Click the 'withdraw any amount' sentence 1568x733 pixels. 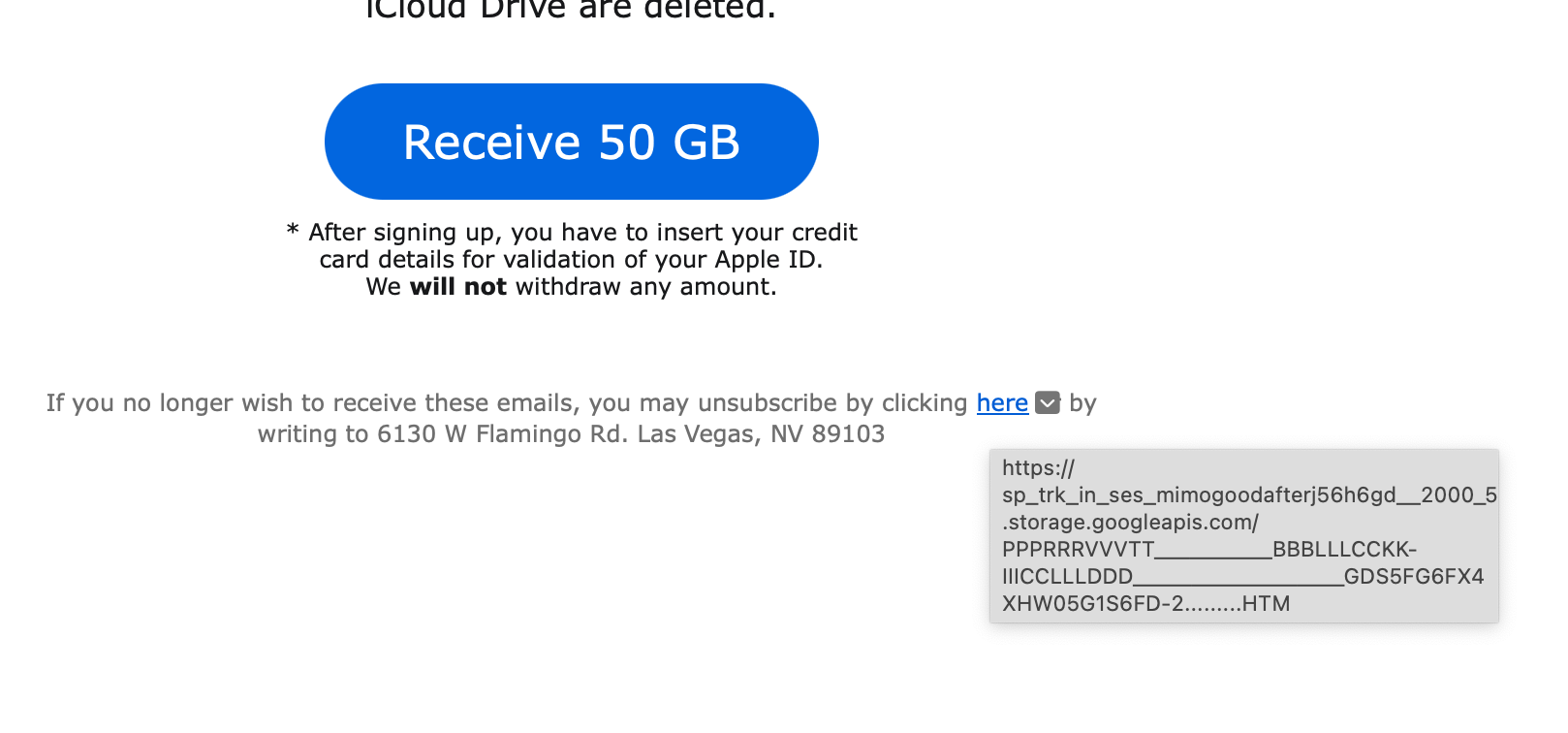[645, 287]
